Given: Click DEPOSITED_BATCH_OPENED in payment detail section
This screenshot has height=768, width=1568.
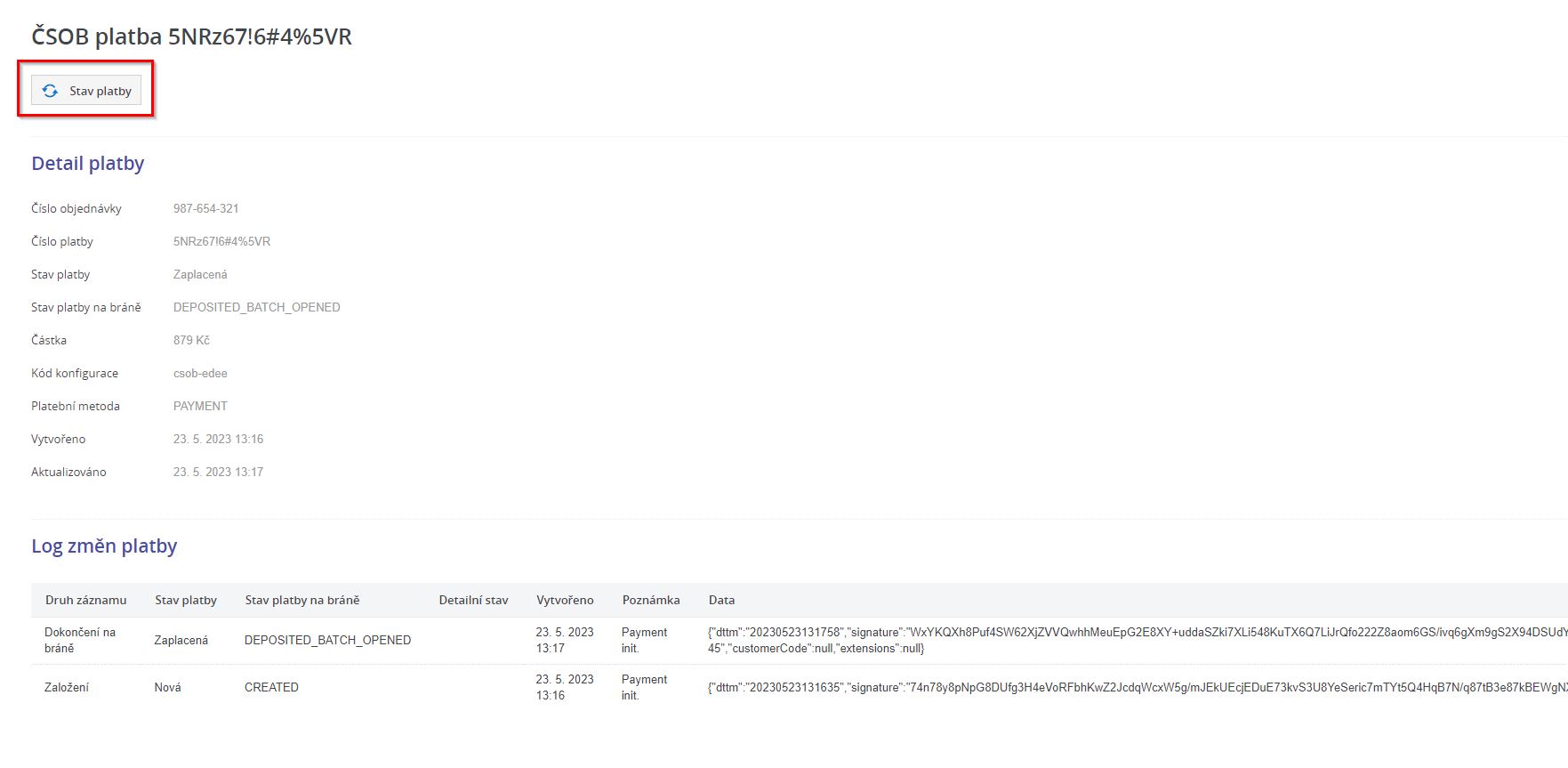Looking at the screenshot, I should coord(256,307).
